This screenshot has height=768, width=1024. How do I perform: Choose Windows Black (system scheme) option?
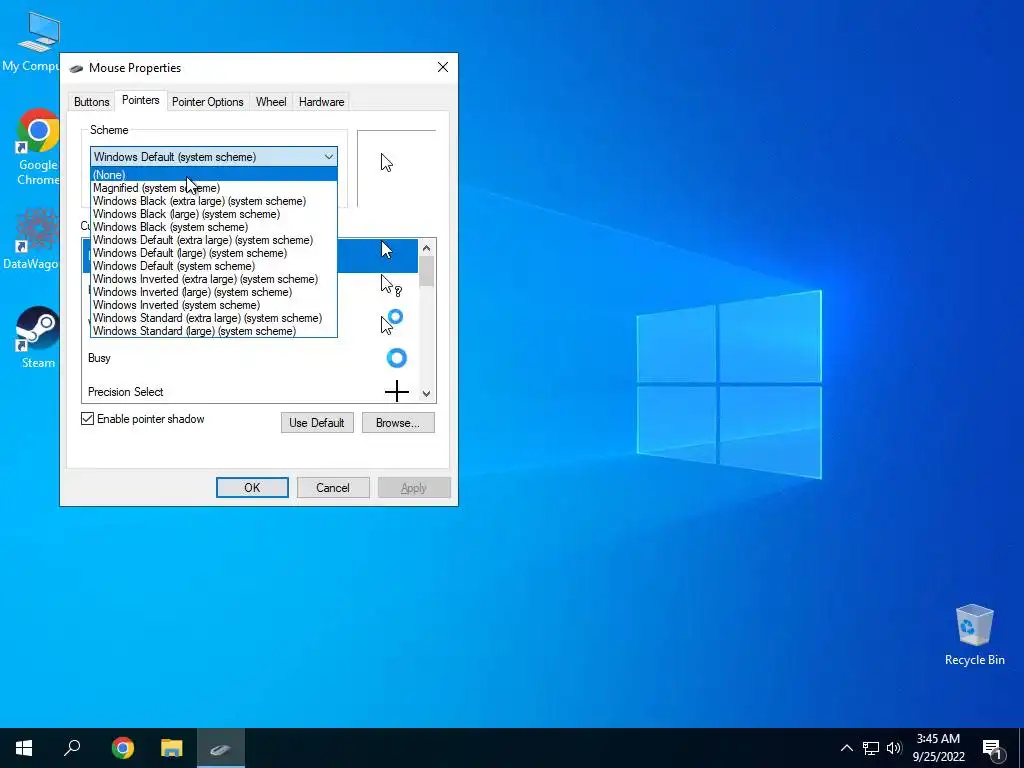[214, 227]
